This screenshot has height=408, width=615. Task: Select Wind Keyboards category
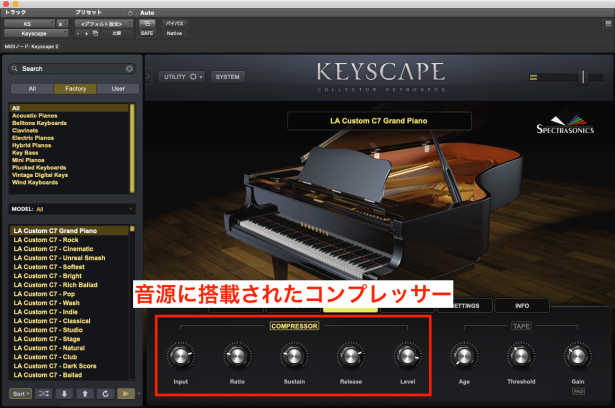pos(35,183)
